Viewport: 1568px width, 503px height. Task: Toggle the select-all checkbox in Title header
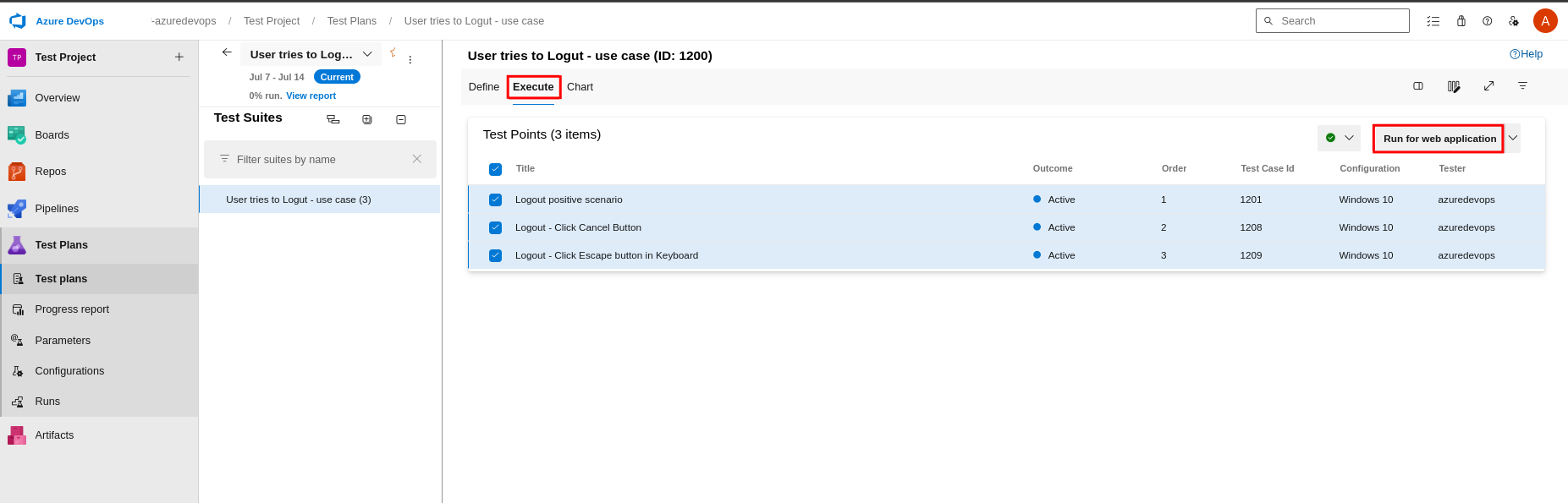click(496, 169)
